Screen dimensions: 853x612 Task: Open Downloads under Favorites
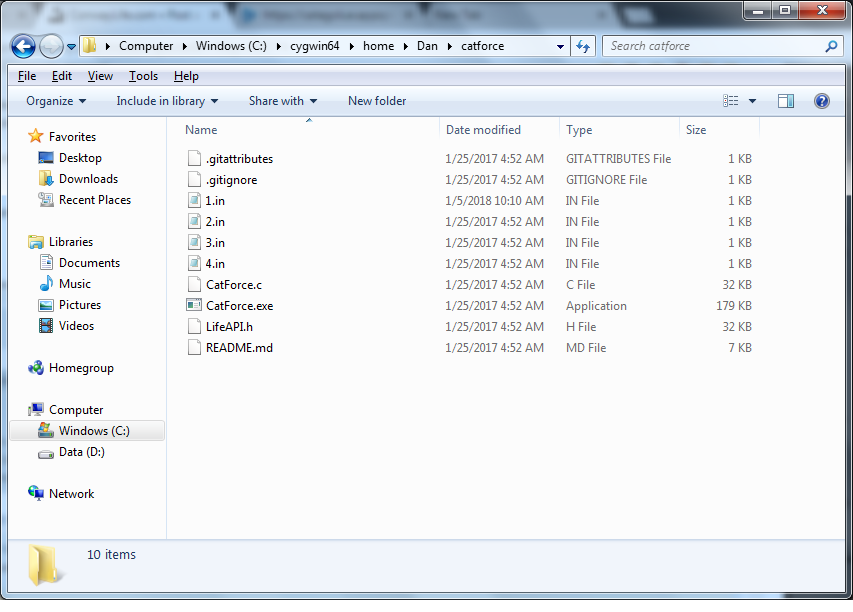88,179
